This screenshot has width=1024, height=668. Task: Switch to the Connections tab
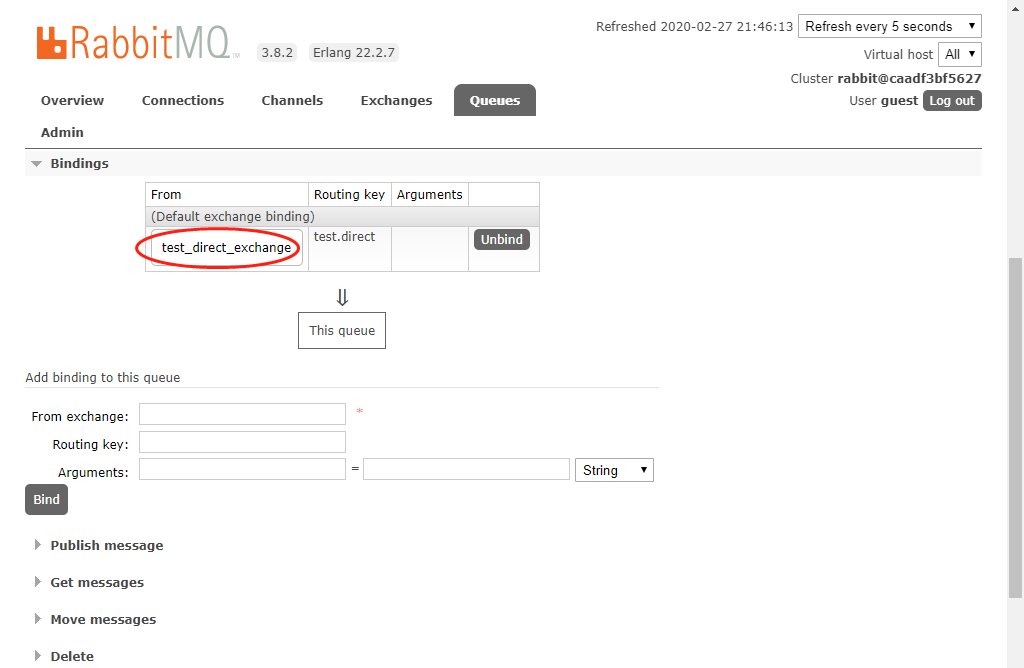click(183, 101)
